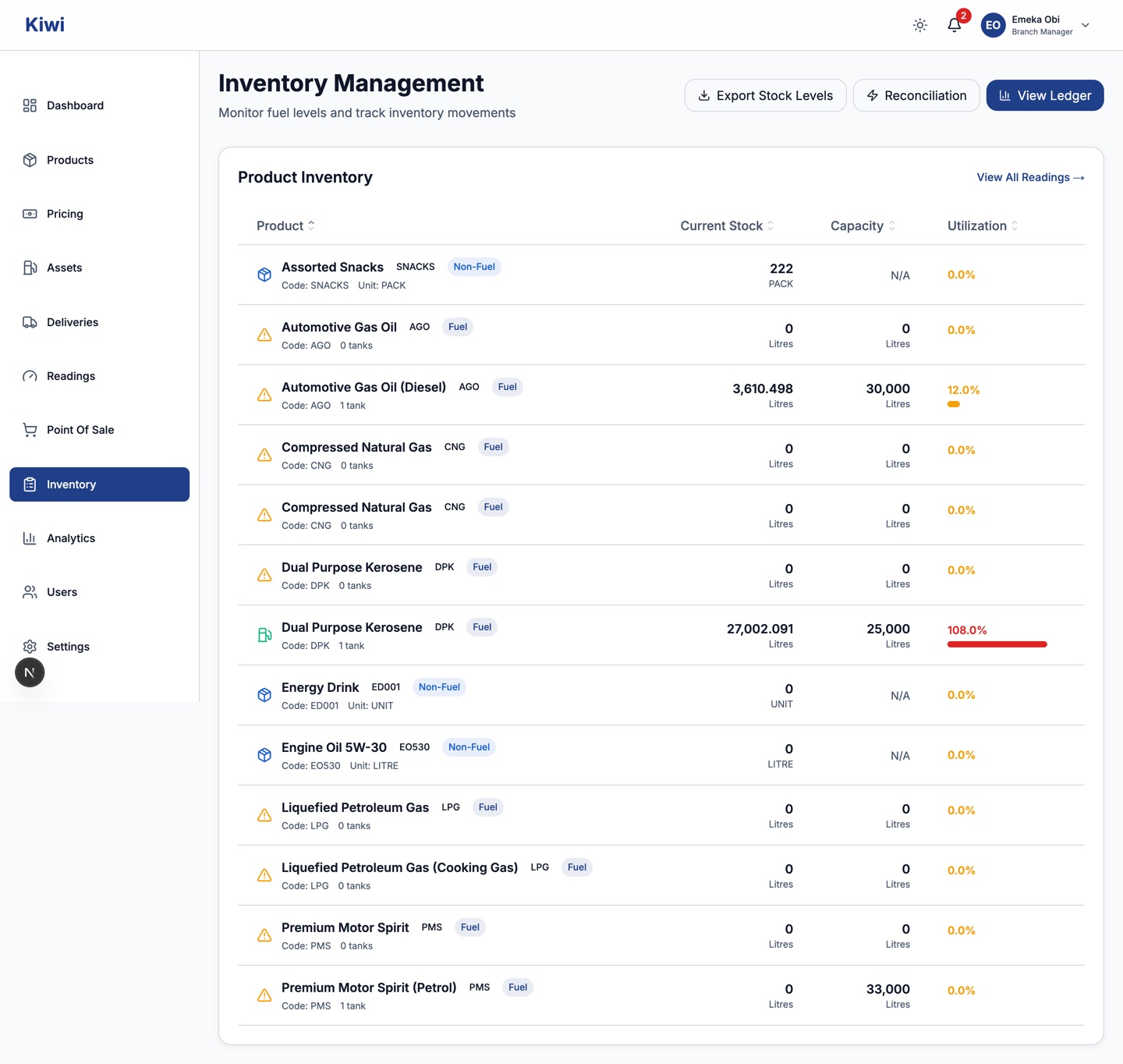Click the Assorted Snacks product name
Viewport: 1123px width, 1064px height.
tap(332, 267)
